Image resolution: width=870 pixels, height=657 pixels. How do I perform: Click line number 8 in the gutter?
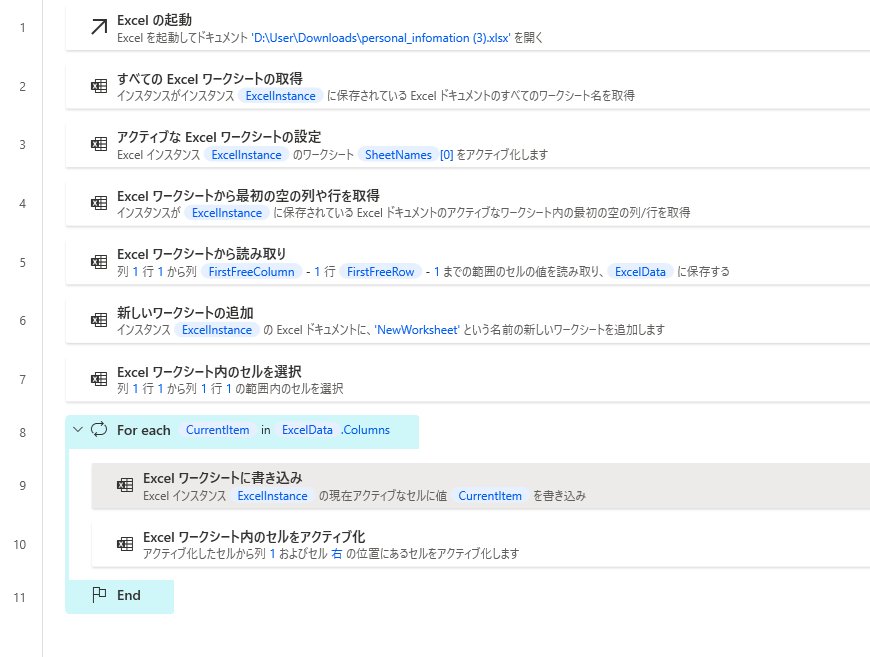pyautogui.click(x=22, y=432)
